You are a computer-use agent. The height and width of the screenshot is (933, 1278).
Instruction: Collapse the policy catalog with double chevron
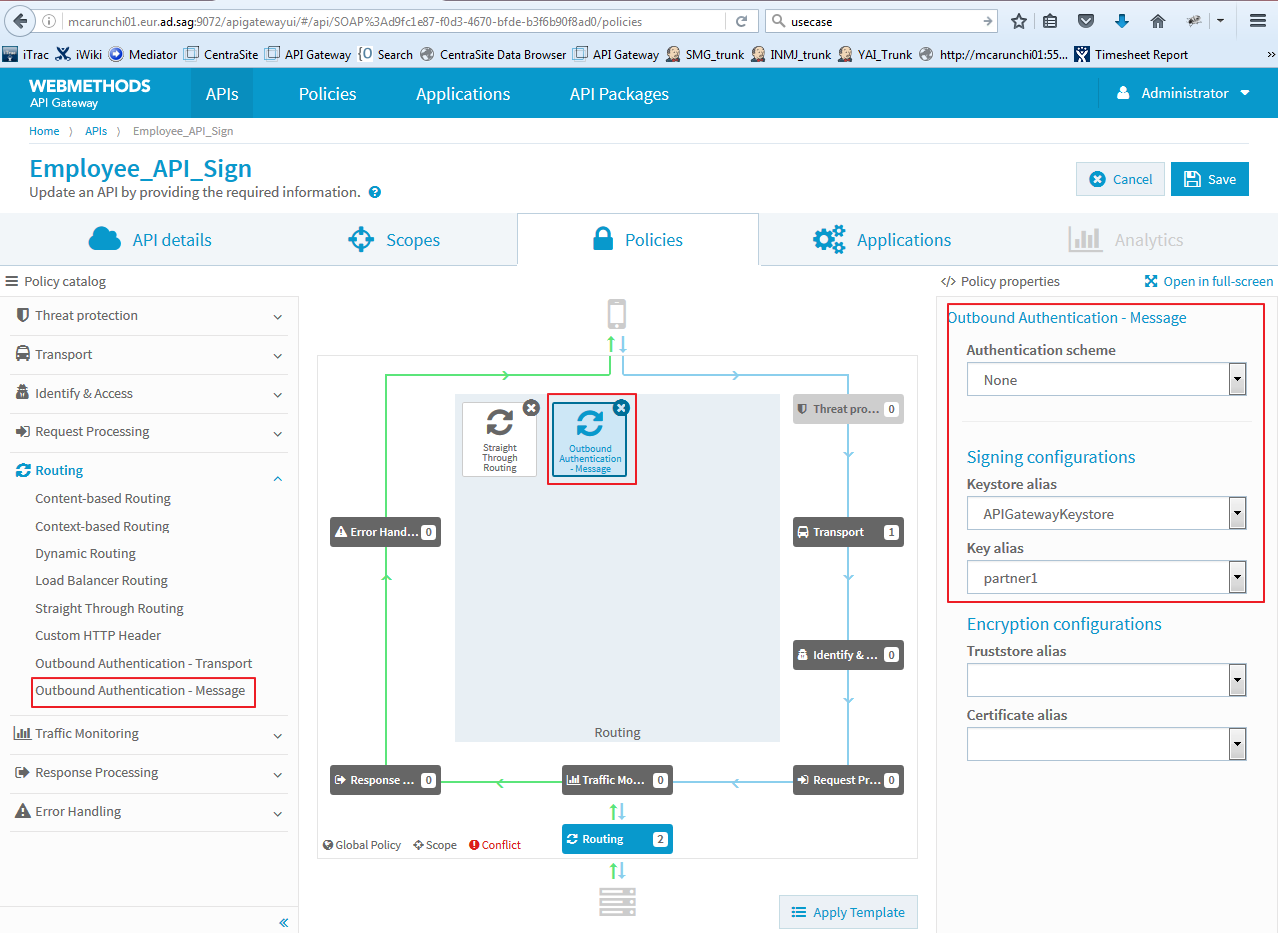(x=284, y=923)
